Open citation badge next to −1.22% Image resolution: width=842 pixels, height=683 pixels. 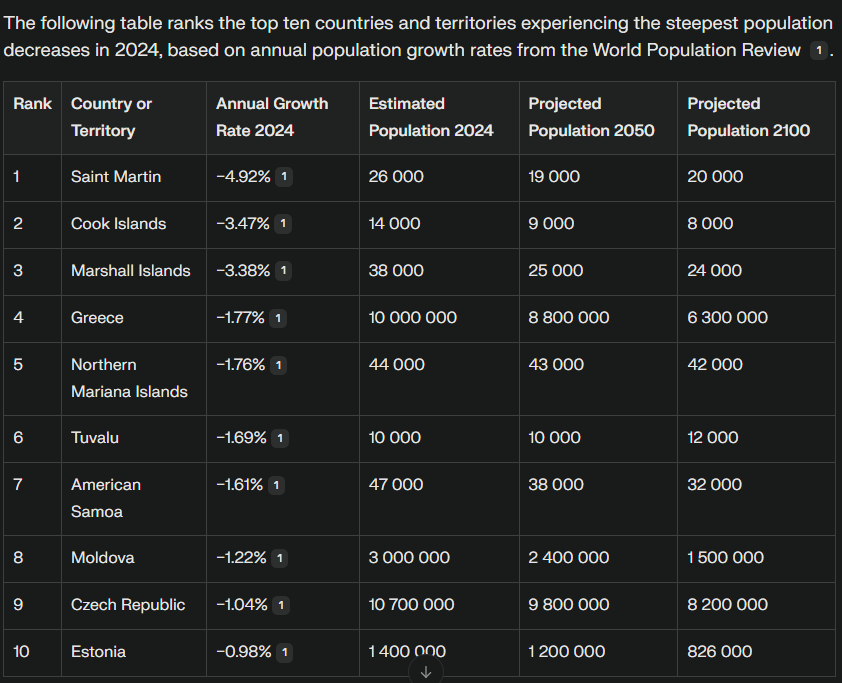point(279,558)
